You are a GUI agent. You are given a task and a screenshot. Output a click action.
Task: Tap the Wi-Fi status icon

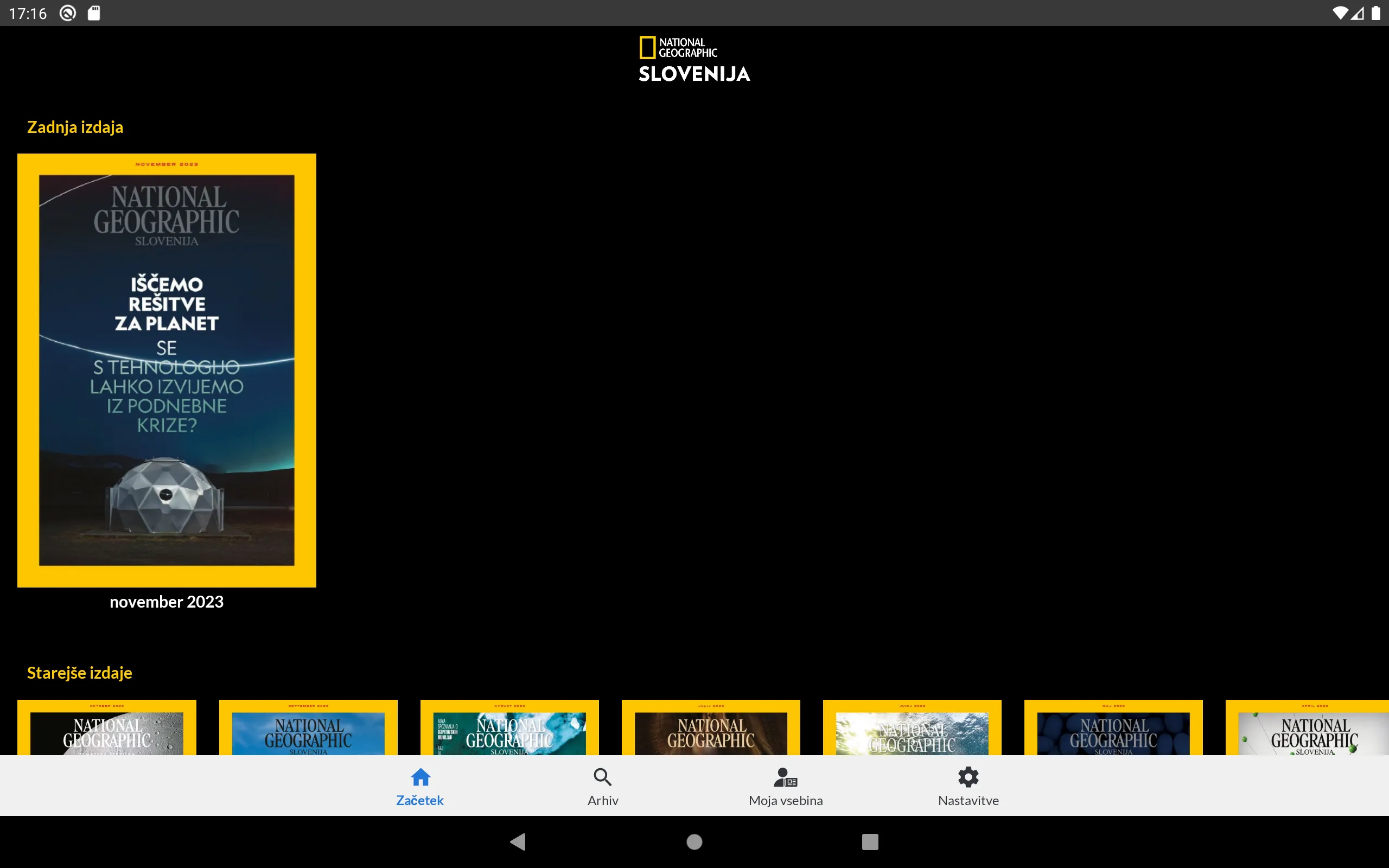1340,13
